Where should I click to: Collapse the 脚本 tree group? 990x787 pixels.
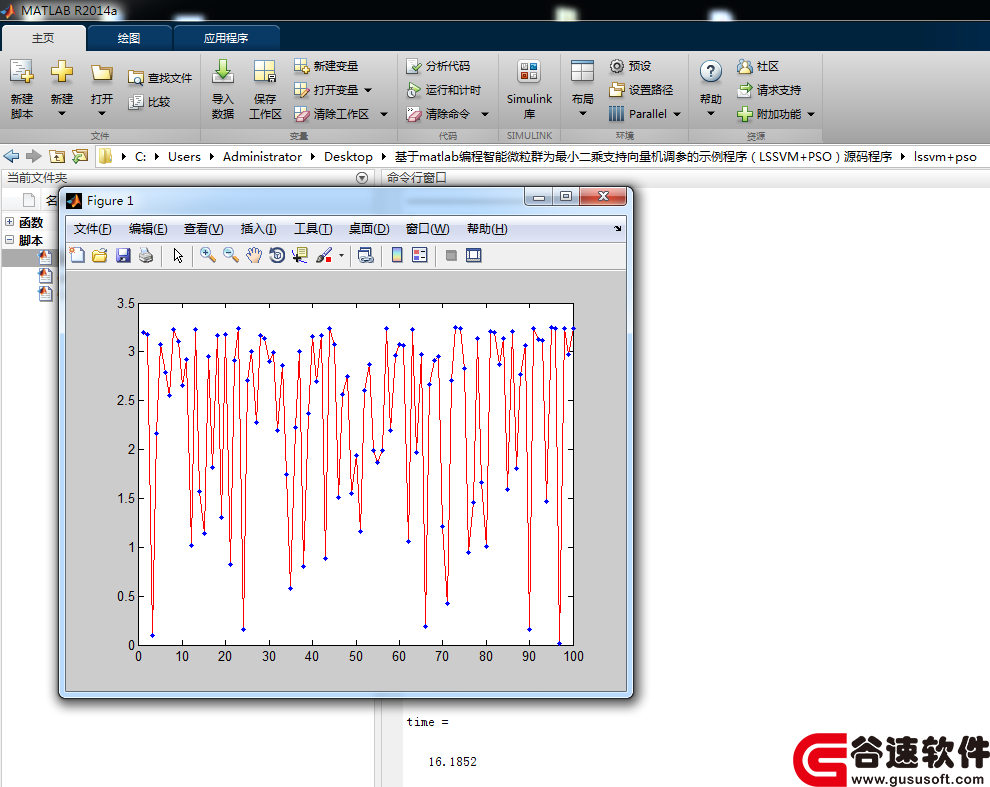[9, 240]
